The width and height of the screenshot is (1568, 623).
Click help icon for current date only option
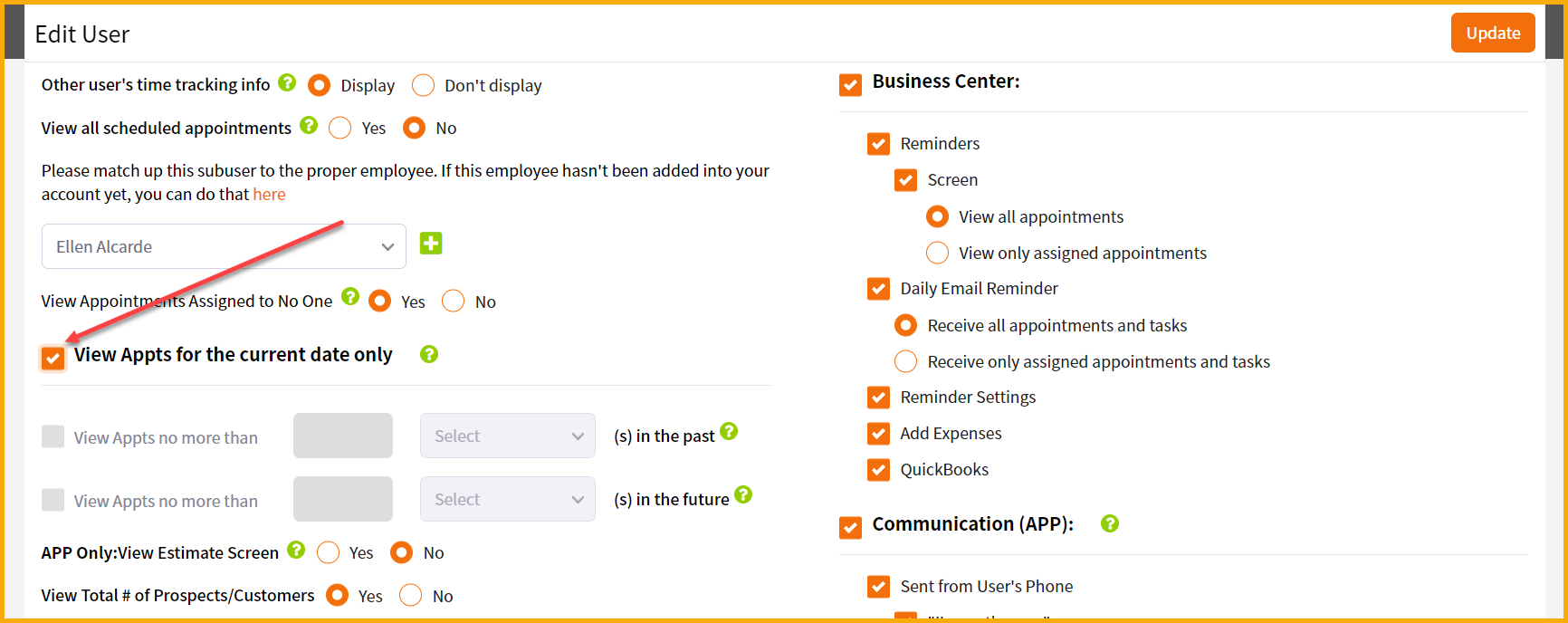[429, 354]
